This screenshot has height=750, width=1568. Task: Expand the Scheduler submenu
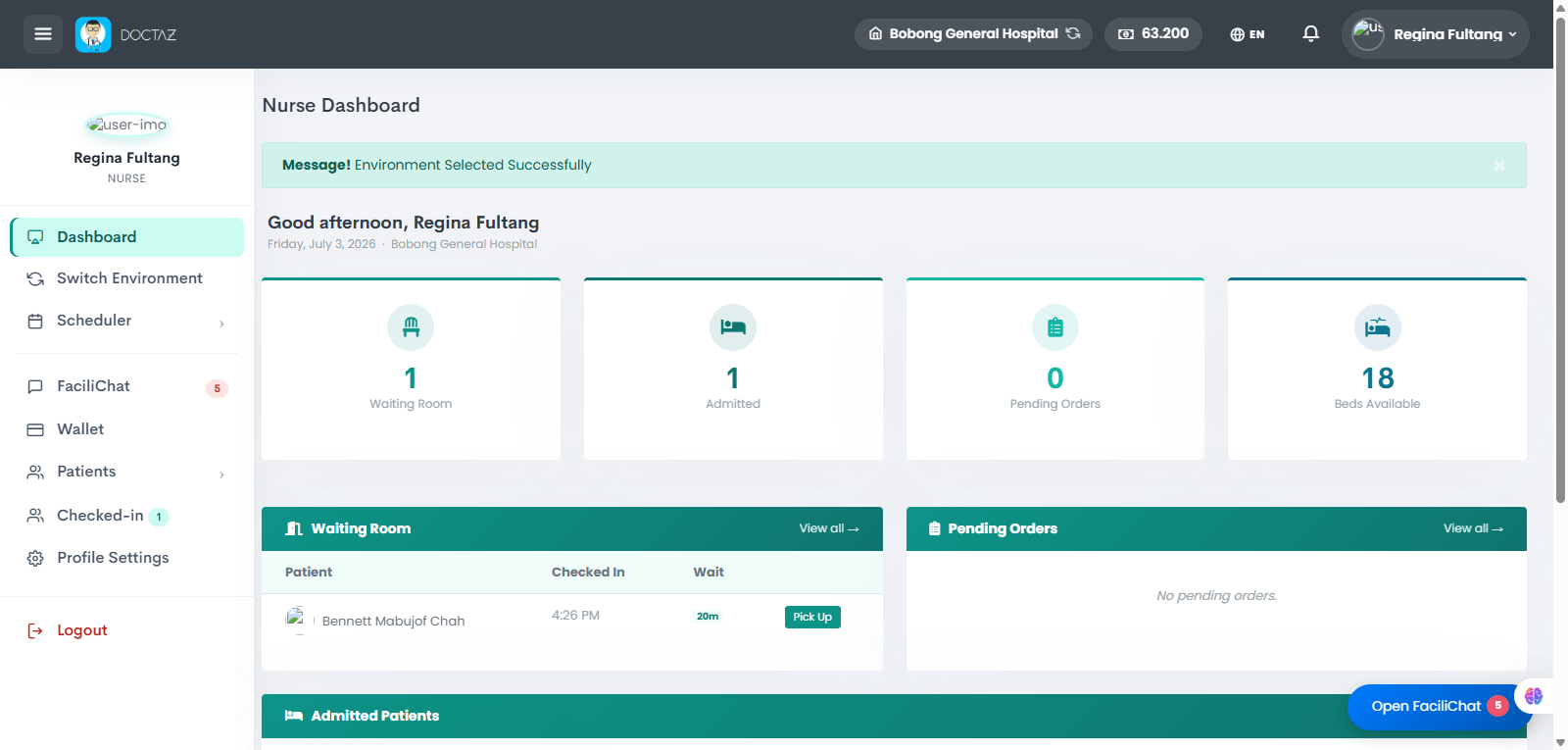click(x=126, y=321)
